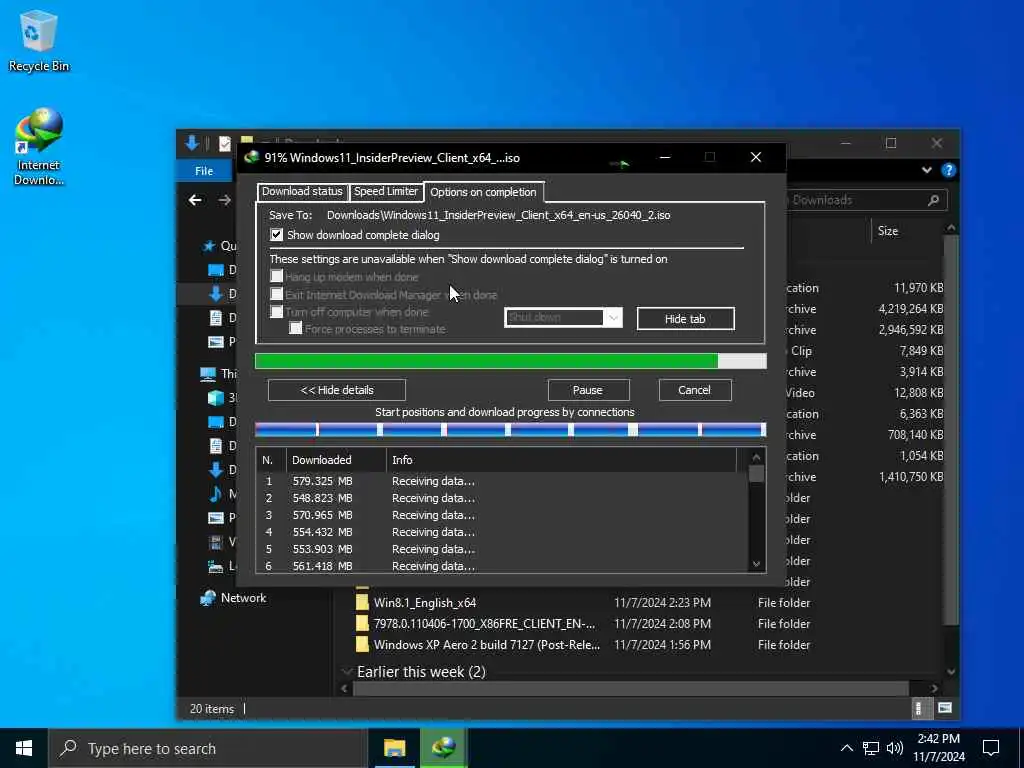This screenshot has height=768, width=1024.
Task: Click the Explorer back arrow
Action: click(x=195, y=200)
